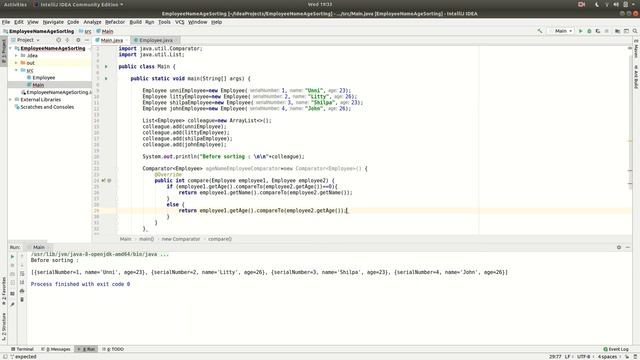Click run gutter arrow beside main method
Viewport: 640px width, 360px height.
[x=106, y=78]
